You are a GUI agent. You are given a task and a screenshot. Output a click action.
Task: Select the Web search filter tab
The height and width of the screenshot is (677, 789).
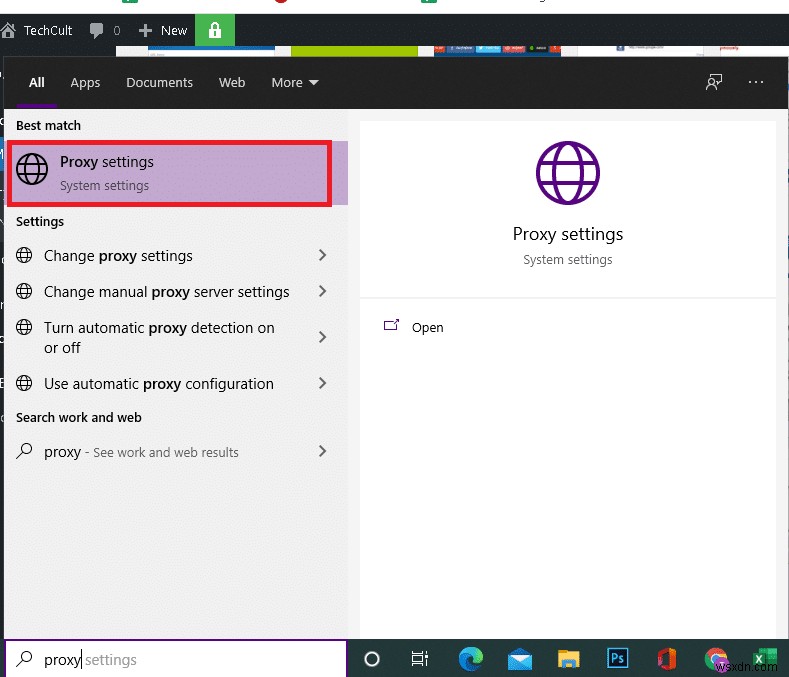[232, 83]
